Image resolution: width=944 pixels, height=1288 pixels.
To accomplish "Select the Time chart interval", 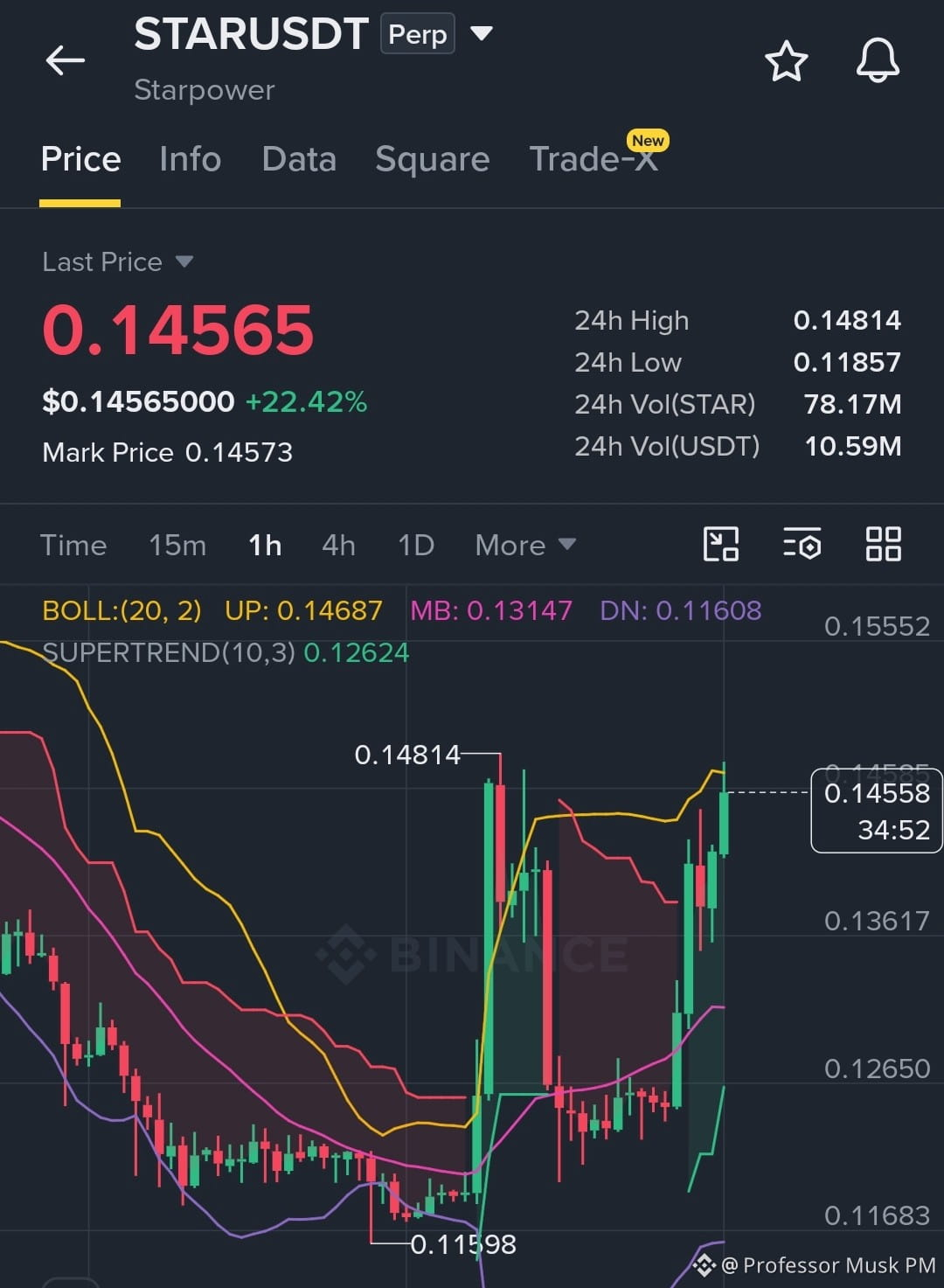I will pyautogui.click(x=73, y=545).
